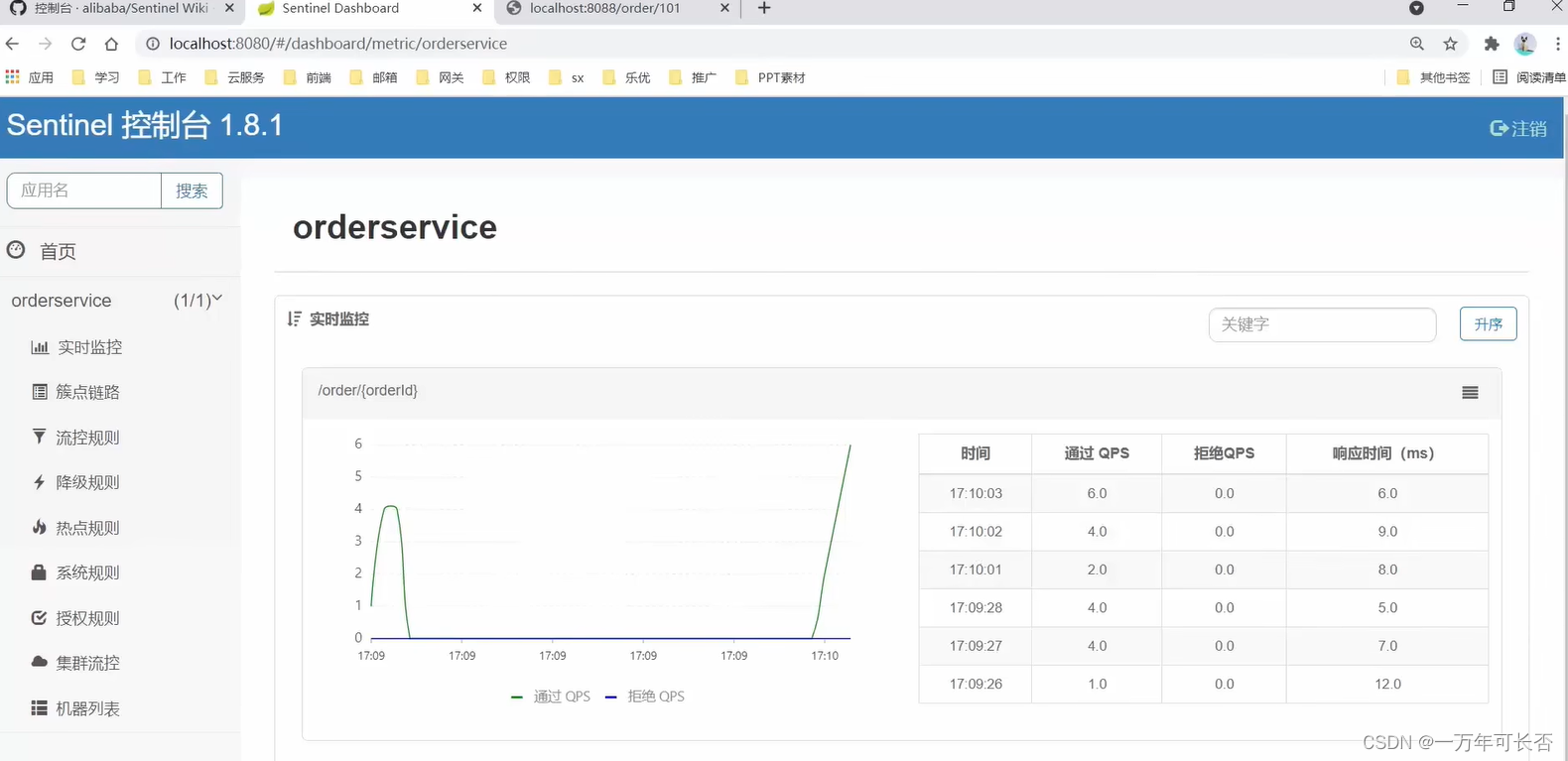Click the 12.0 response time value
The width and height of the screenshot is (1568, 761).
coord(1387,684)
